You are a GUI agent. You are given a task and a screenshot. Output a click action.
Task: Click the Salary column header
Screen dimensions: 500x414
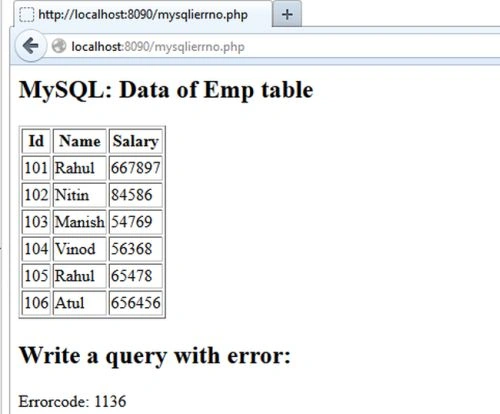click(x=136, y=141)
